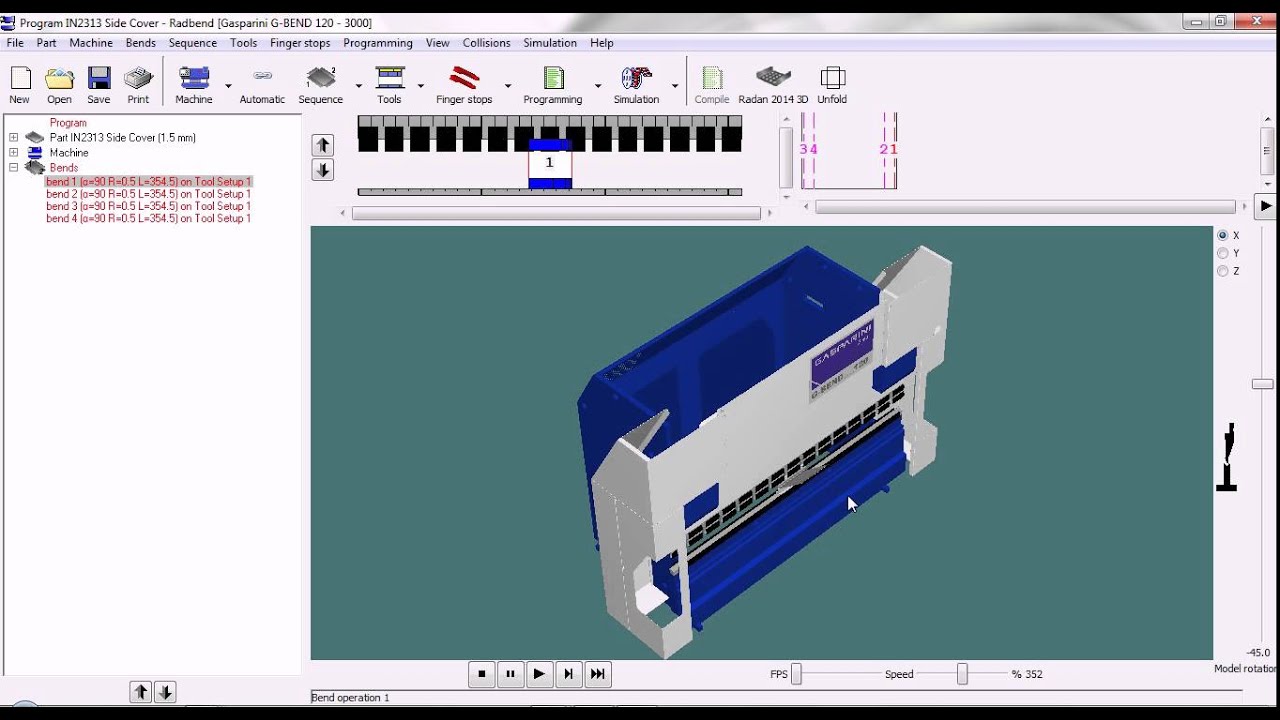Open the Finger stops menu

pos(300,43)
